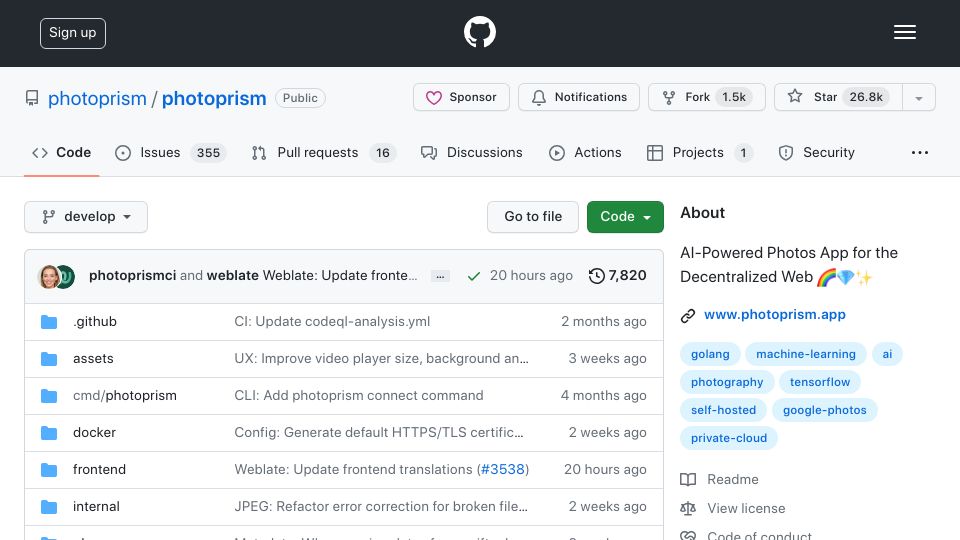This screenshot has height=540, width=960.
Task: Select the machine-learning topic tag
Action: (x=806, y=354)
